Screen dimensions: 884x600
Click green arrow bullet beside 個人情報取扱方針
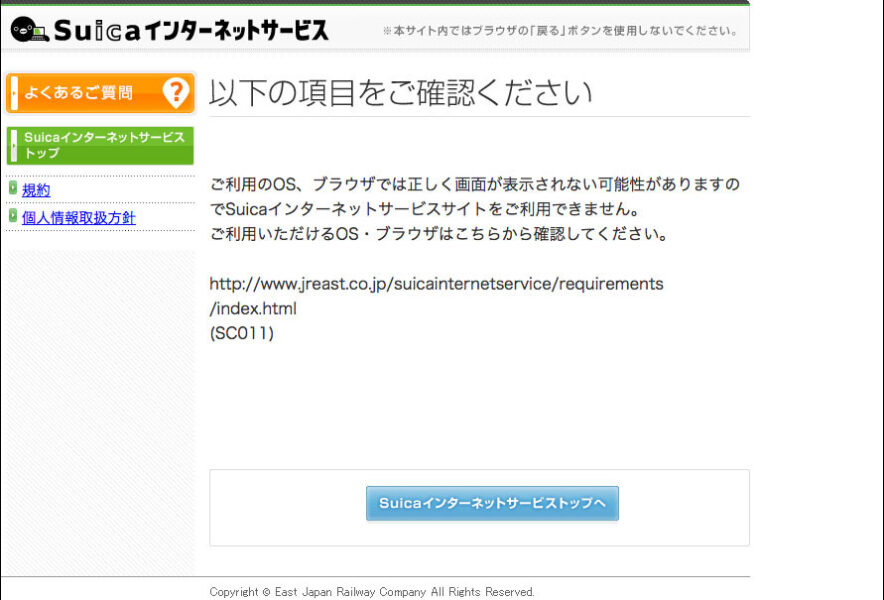pos(13,215)
